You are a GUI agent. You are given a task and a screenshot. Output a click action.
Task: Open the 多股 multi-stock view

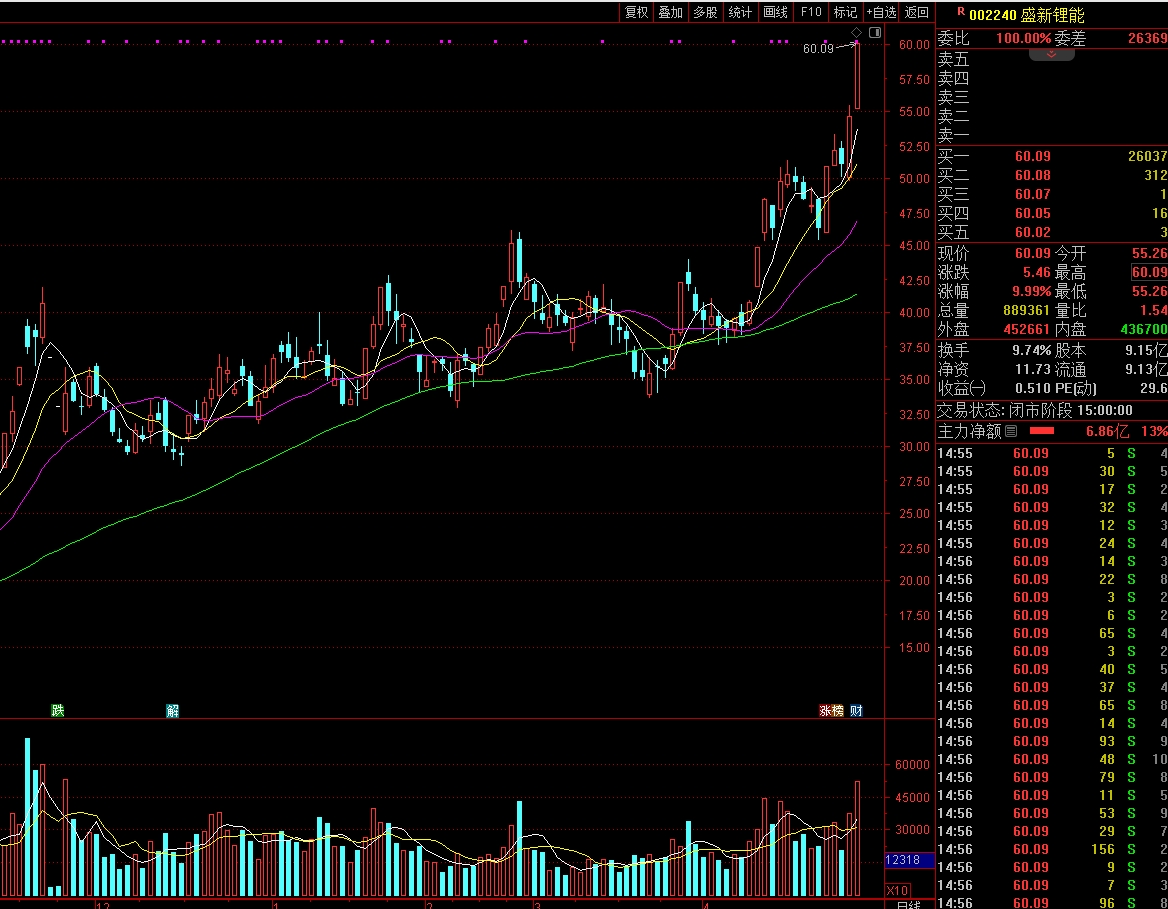pyautogui.click(x=705, y=12)
